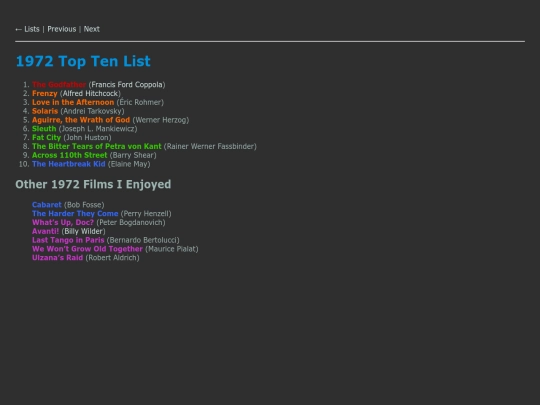Click the Other 1972 Films I Enjoyed heading

point(93,185)
